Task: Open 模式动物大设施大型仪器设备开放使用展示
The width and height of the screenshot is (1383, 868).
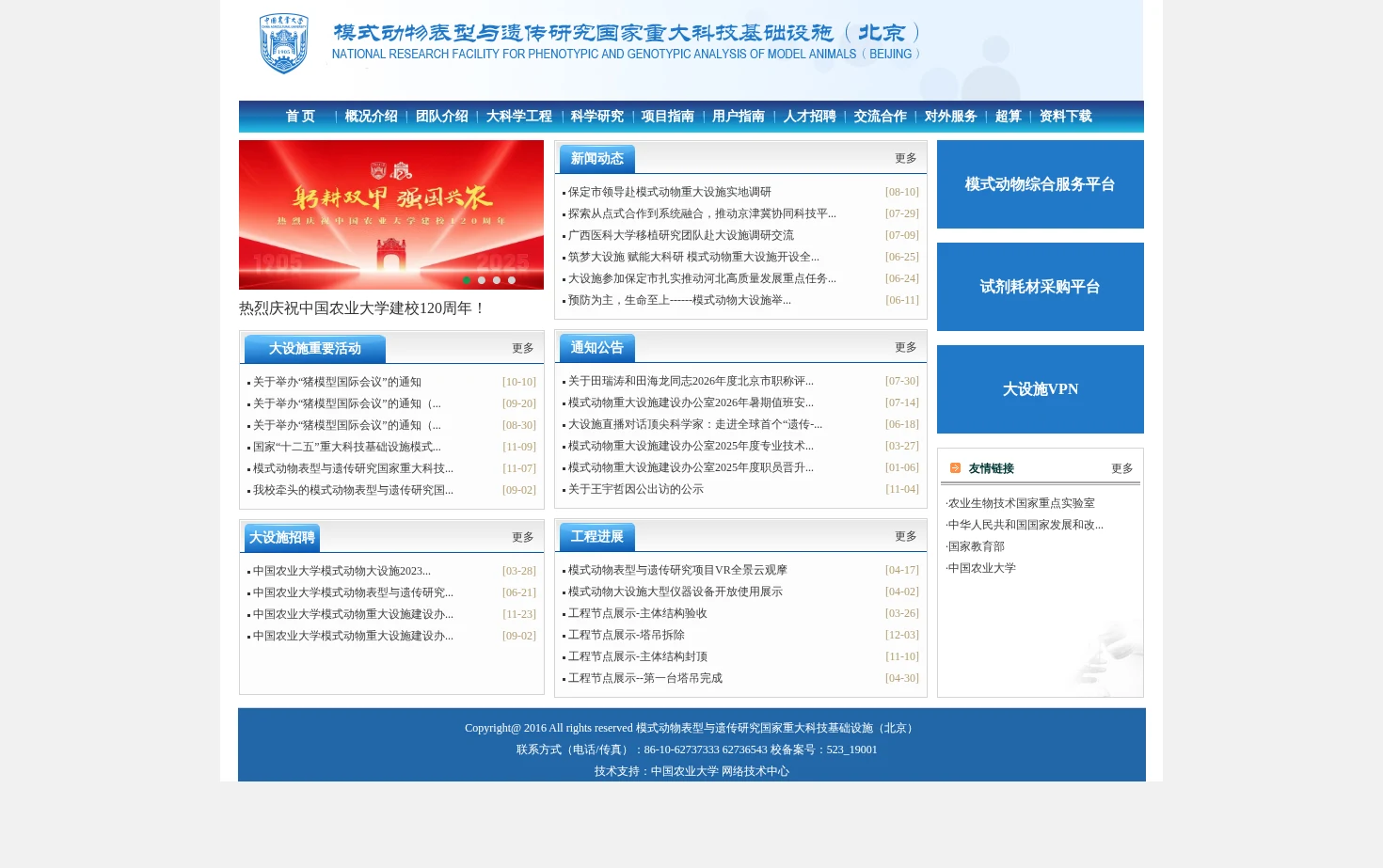Action: click(x=675, y=592)
